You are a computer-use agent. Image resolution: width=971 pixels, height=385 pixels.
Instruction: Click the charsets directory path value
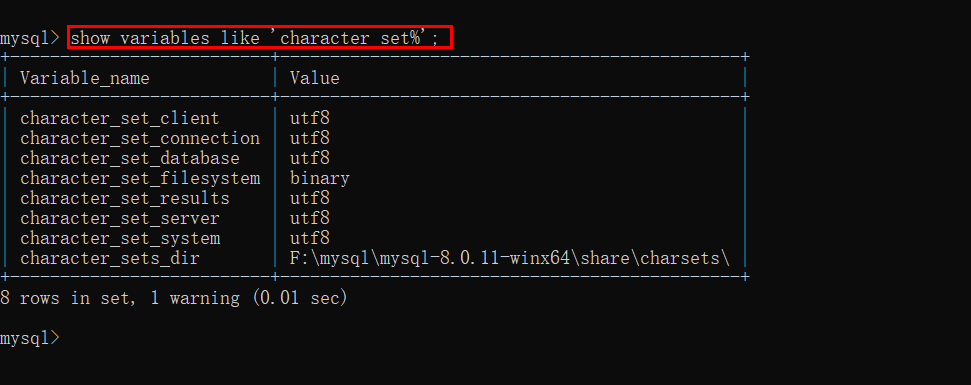[510, 257]
